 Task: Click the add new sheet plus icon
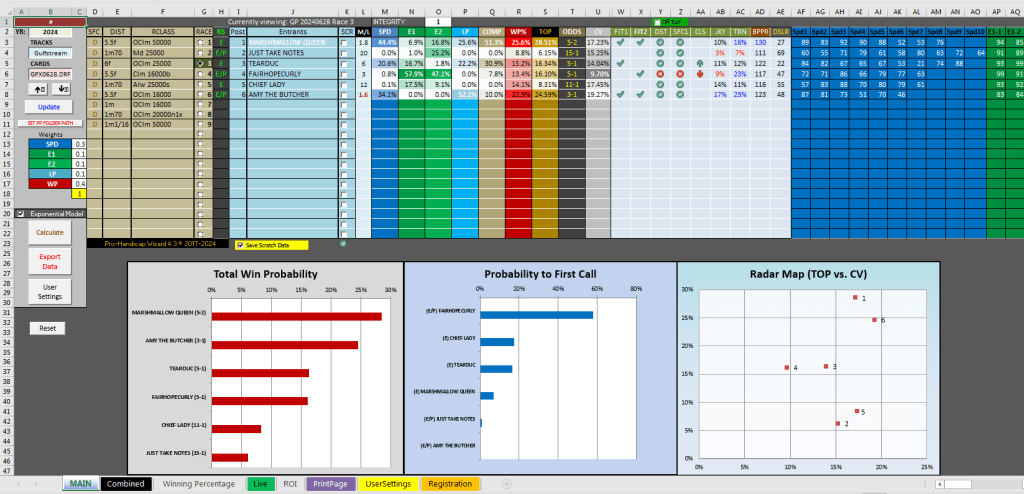506,484
